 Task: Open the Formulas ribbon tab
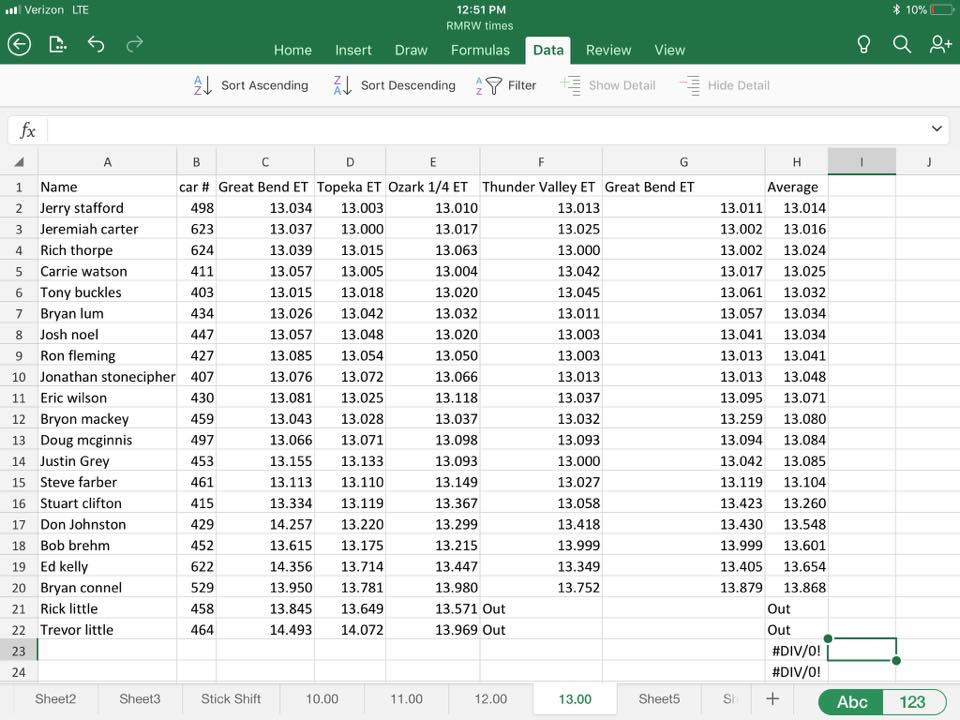480,50
